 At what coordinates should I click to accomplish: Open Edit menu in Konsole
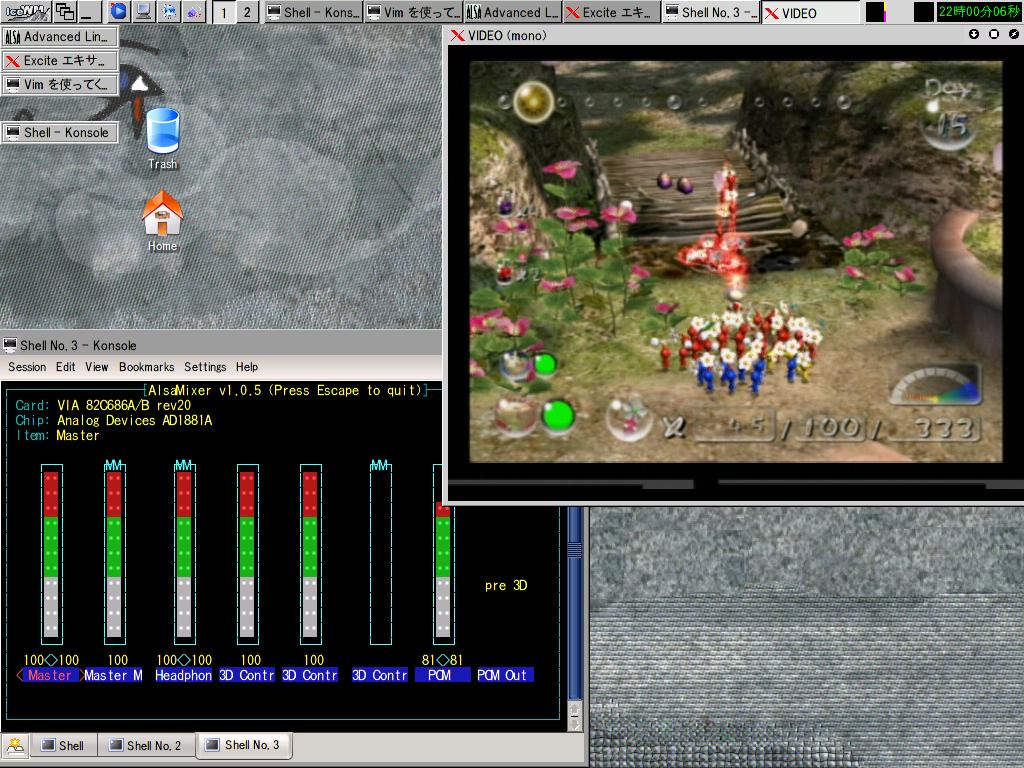[65, 367]
